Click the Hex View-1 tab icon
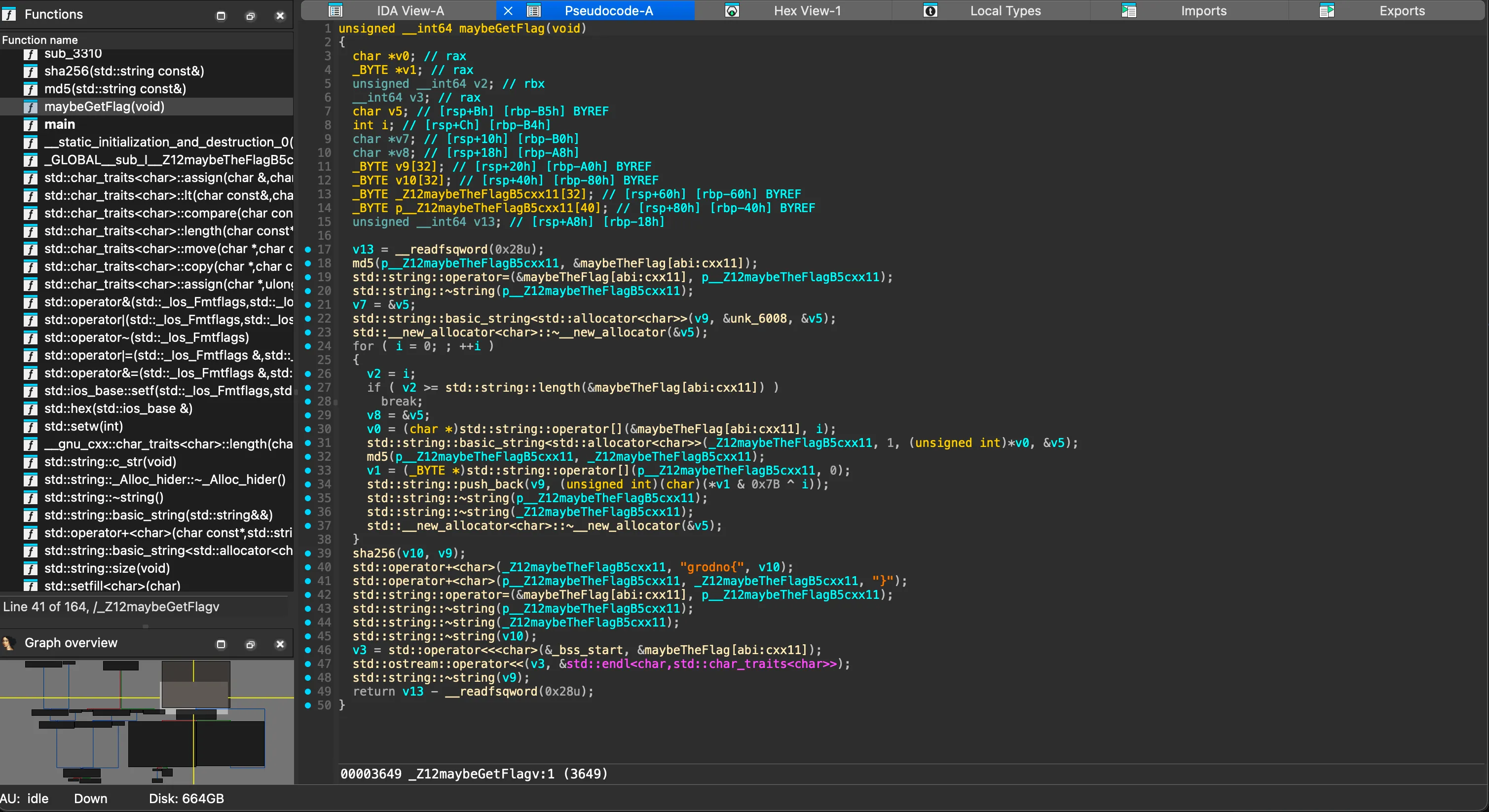1489x812 pixels. pos(732,10)
